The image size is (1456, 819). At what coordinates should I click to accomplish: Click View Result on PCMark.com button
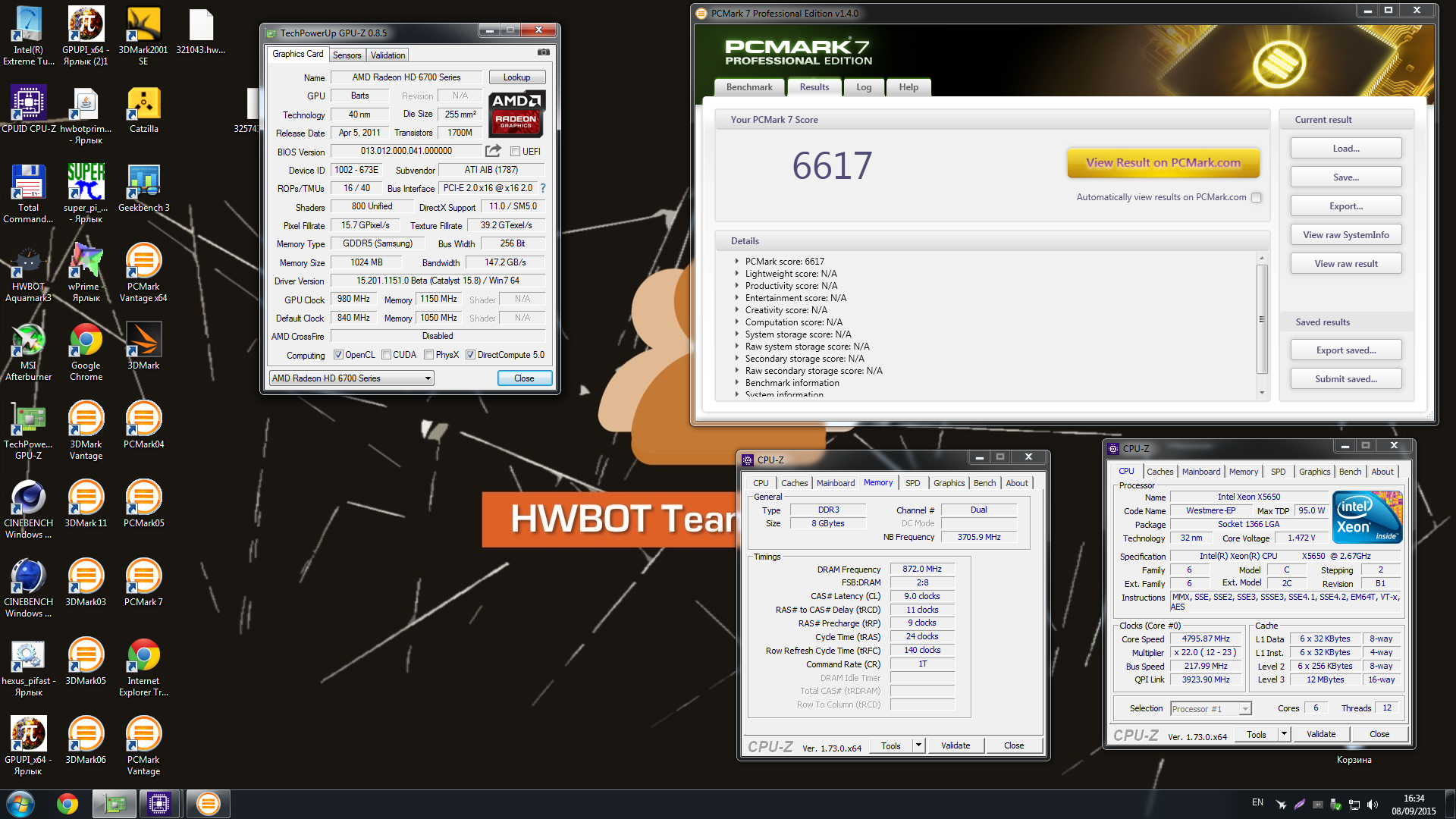point(1163,162)
